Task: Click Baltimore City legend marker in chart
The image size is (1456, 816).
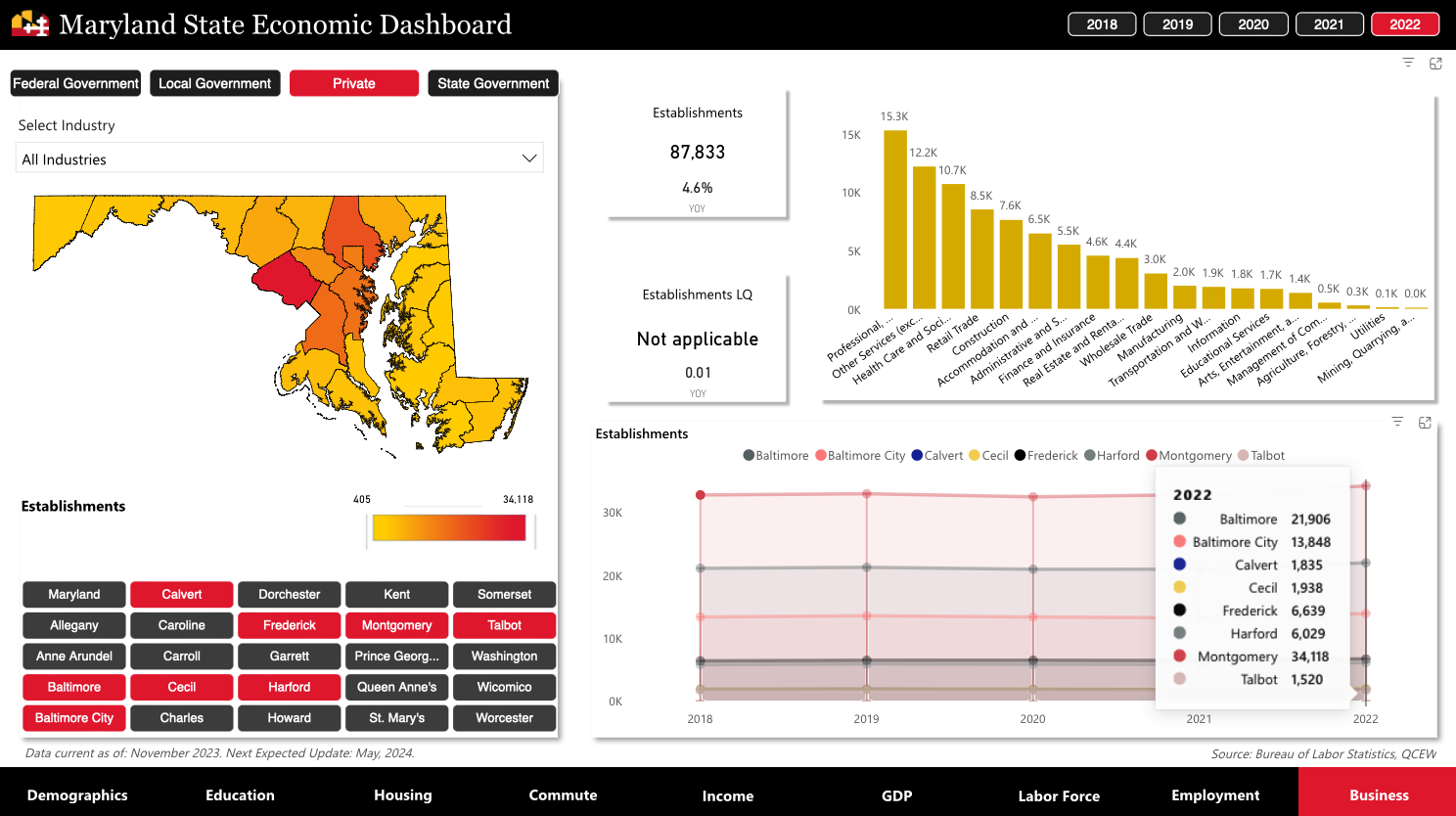Action: coord(821,455)
